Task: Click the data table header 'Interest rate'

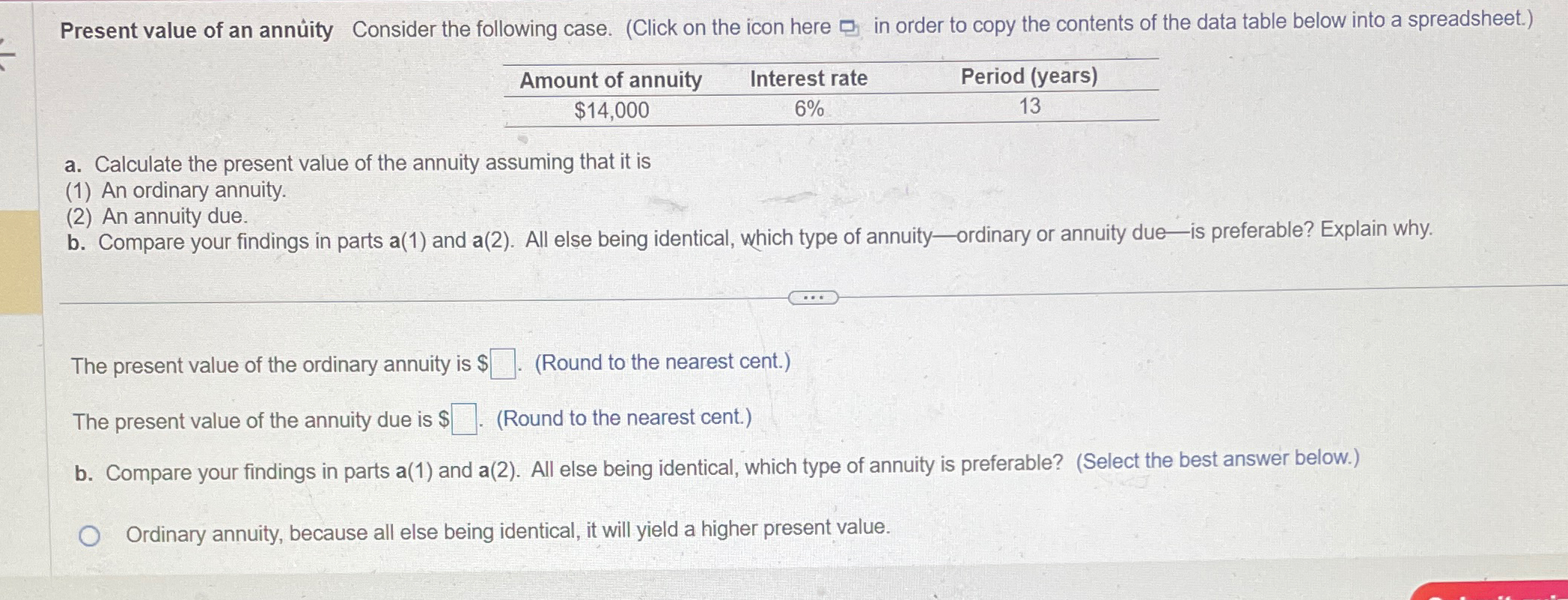Action: (x=808, y=79)
